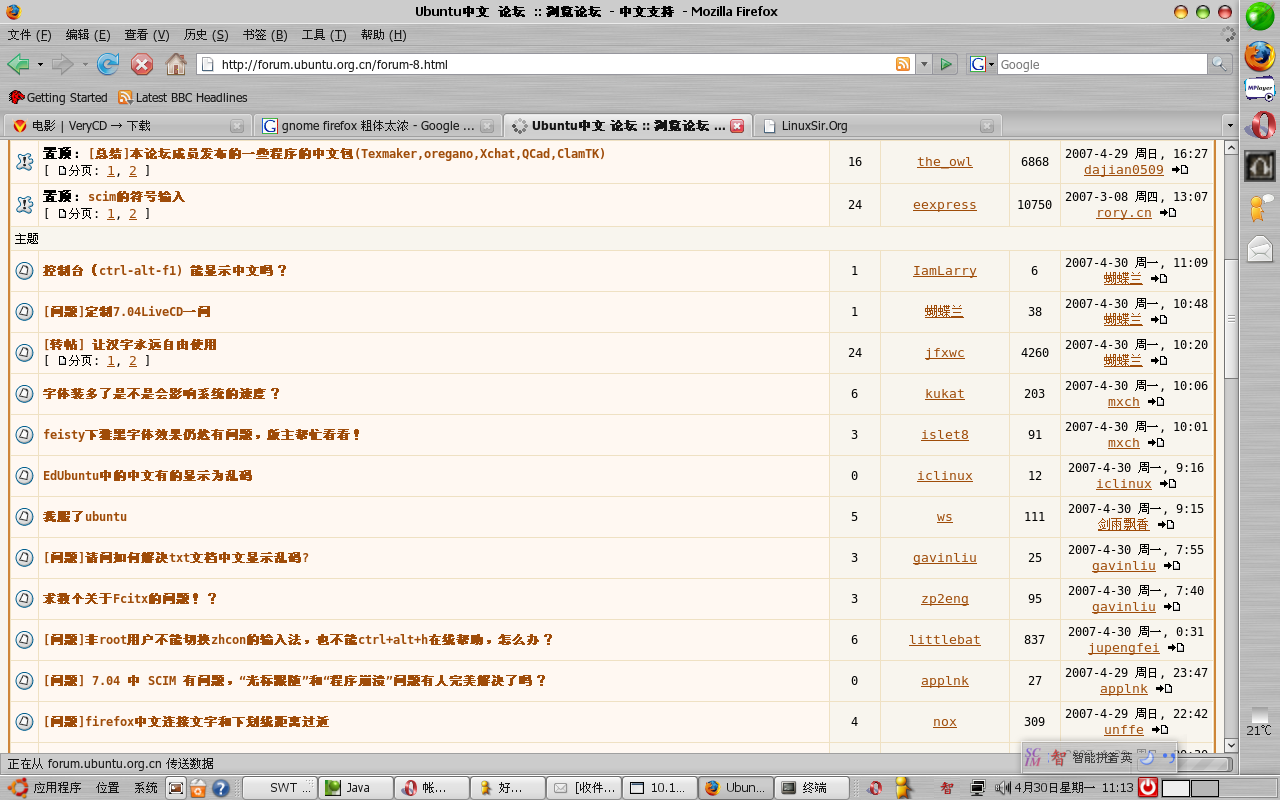Close the LinuxSir.Org tab
The width and height of the screenshot is (1280, 800).
pos(987,126)
